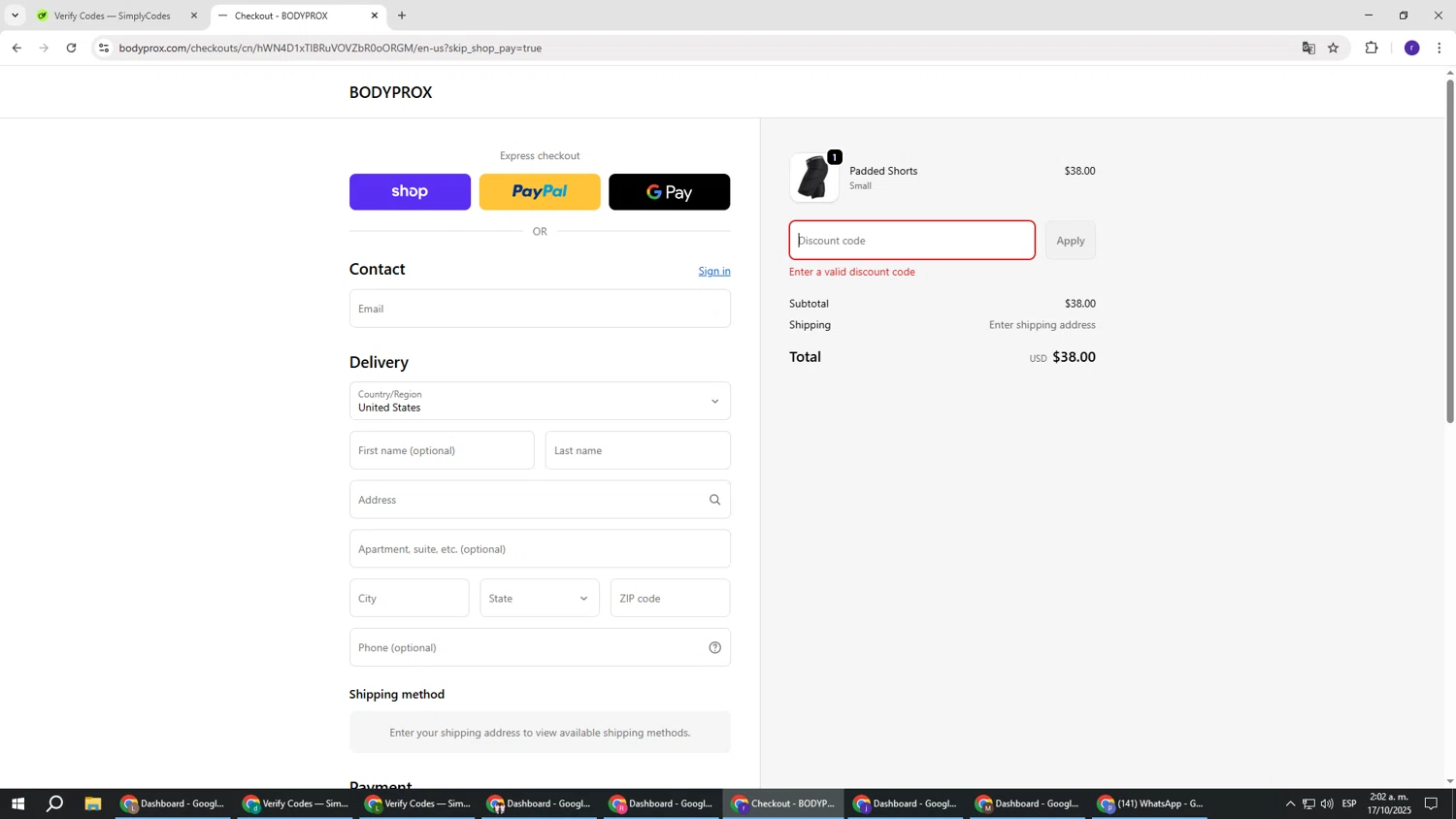The width and height of the screenshot is (1456, 819).
Task: Switch to first Dashboard - Google taskbar window
Action: coord(174,803)
